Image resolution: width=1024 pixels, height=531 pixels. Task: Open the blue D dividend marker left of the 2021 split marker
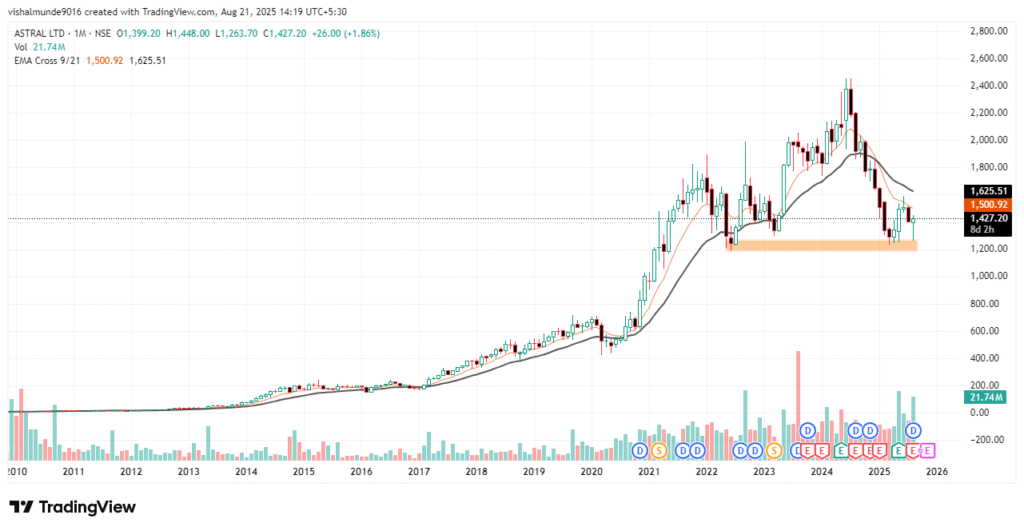coord(640,451)
